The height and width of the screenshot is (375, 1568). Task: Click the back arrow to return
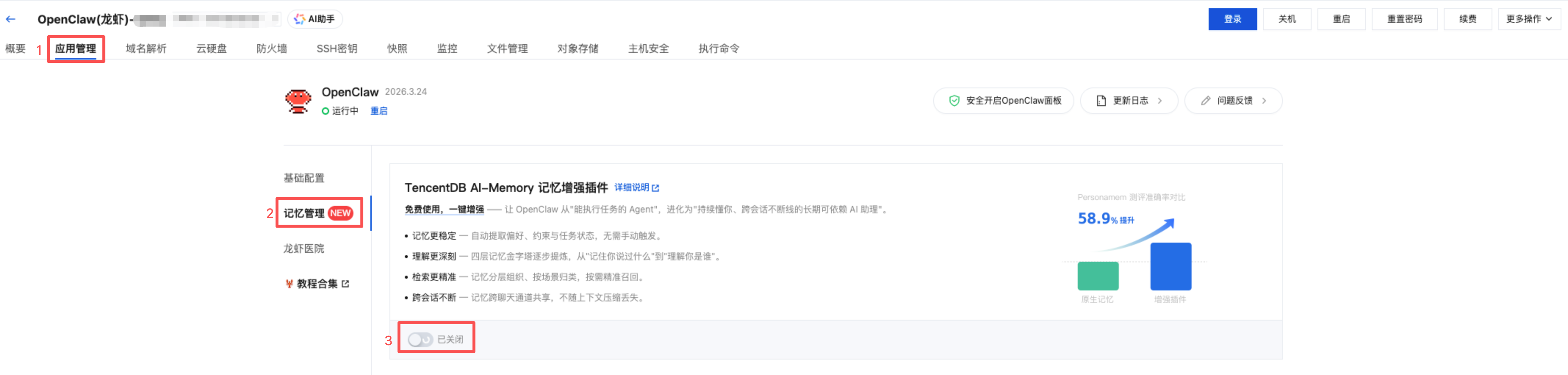[11, 18]
